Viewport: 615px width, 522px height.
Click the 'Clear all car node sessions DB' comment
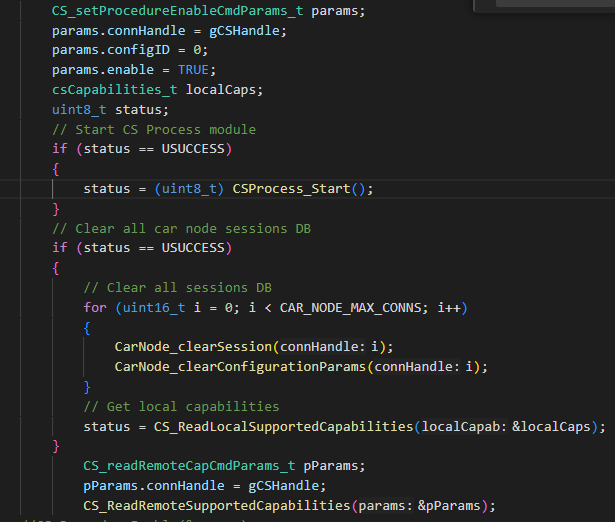(x=181, y=229)
